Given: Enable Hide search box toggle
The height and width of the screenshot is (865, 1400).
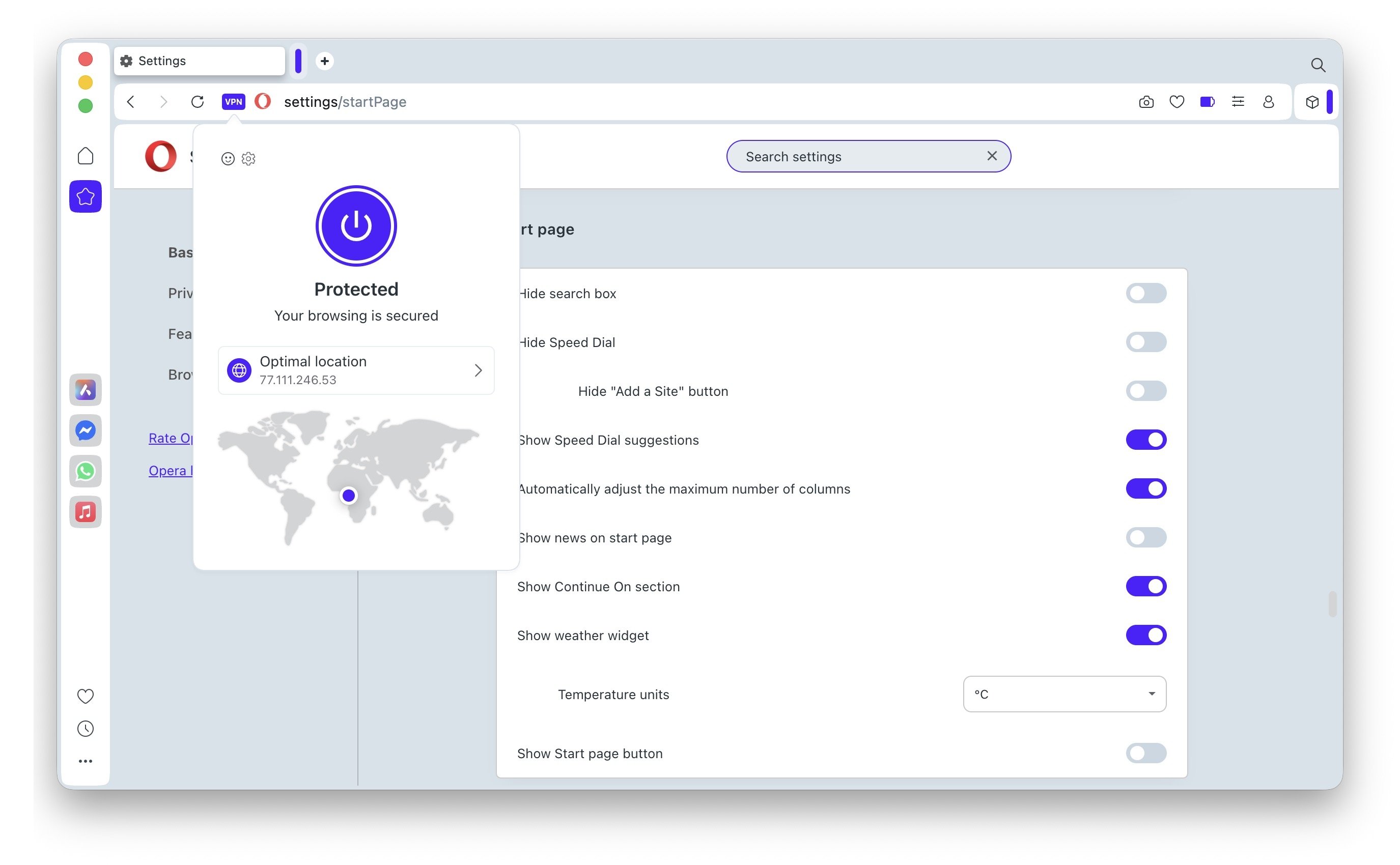Looking at the screenshot, I should [1145, 293].
